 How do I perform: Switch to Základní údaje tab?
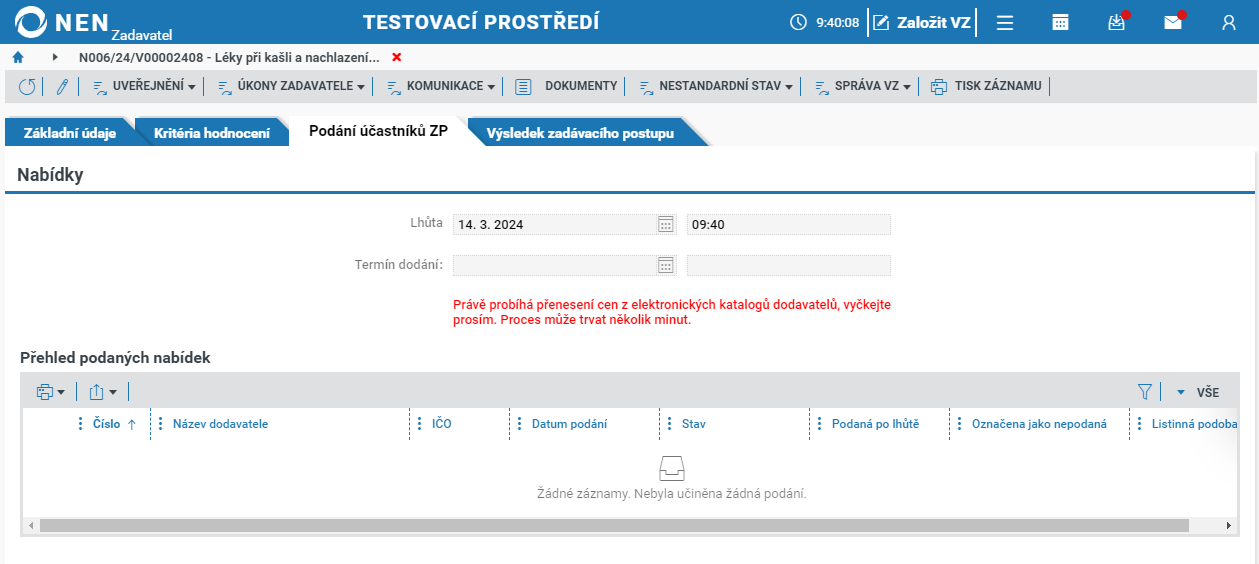[70, 132]
